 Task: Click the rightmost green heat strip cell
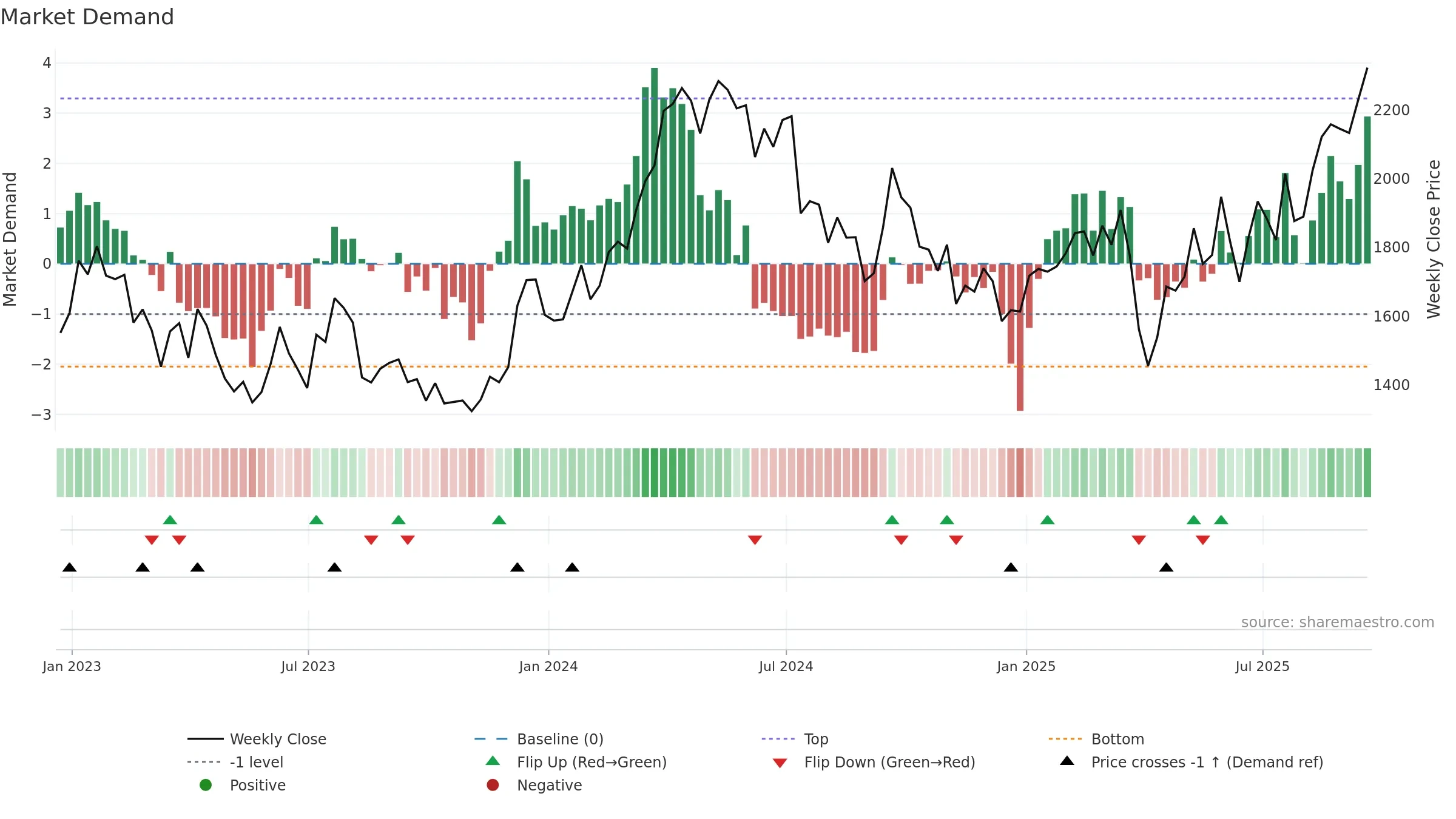(x=1367, y=473)
